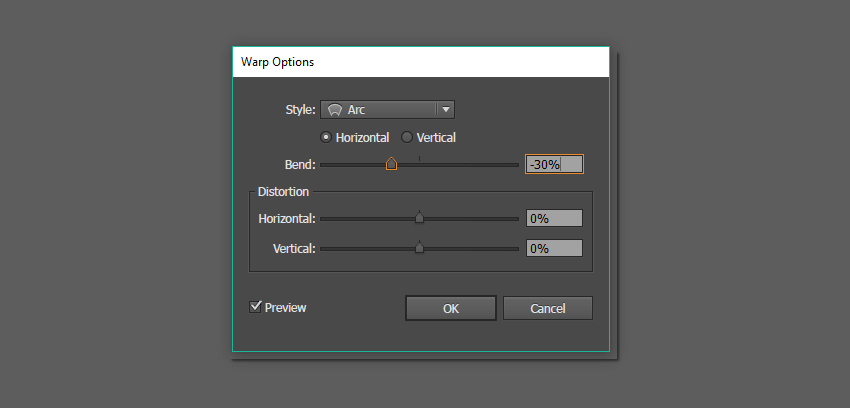The image size is (850, 408).
Task: Click the Distortion Horizontal 0% input field
Action: pos(554,218)
